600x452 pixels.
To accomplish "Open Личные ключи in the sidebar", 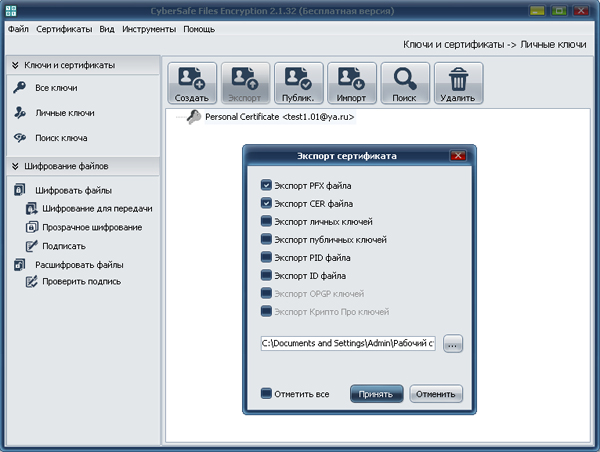I will pos(64,113).
